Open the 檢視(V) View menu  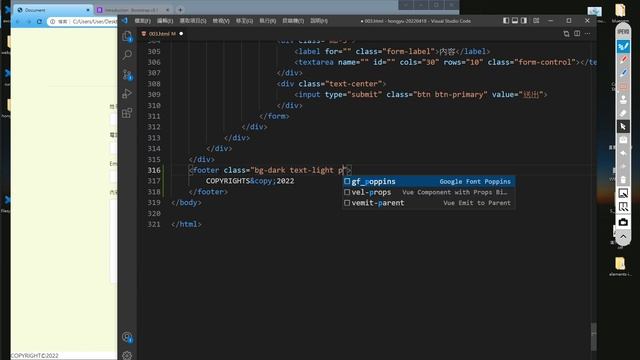221,21
